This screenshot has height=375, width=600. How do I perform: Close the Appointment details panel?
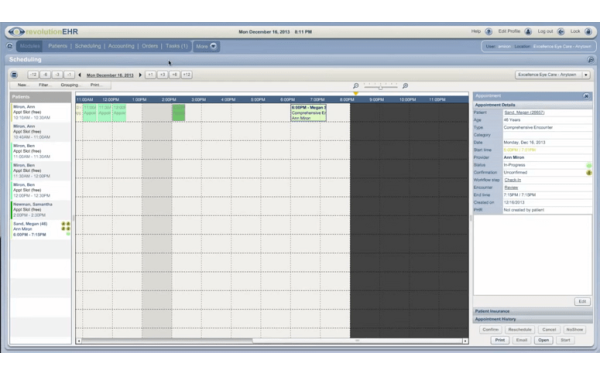586,96
